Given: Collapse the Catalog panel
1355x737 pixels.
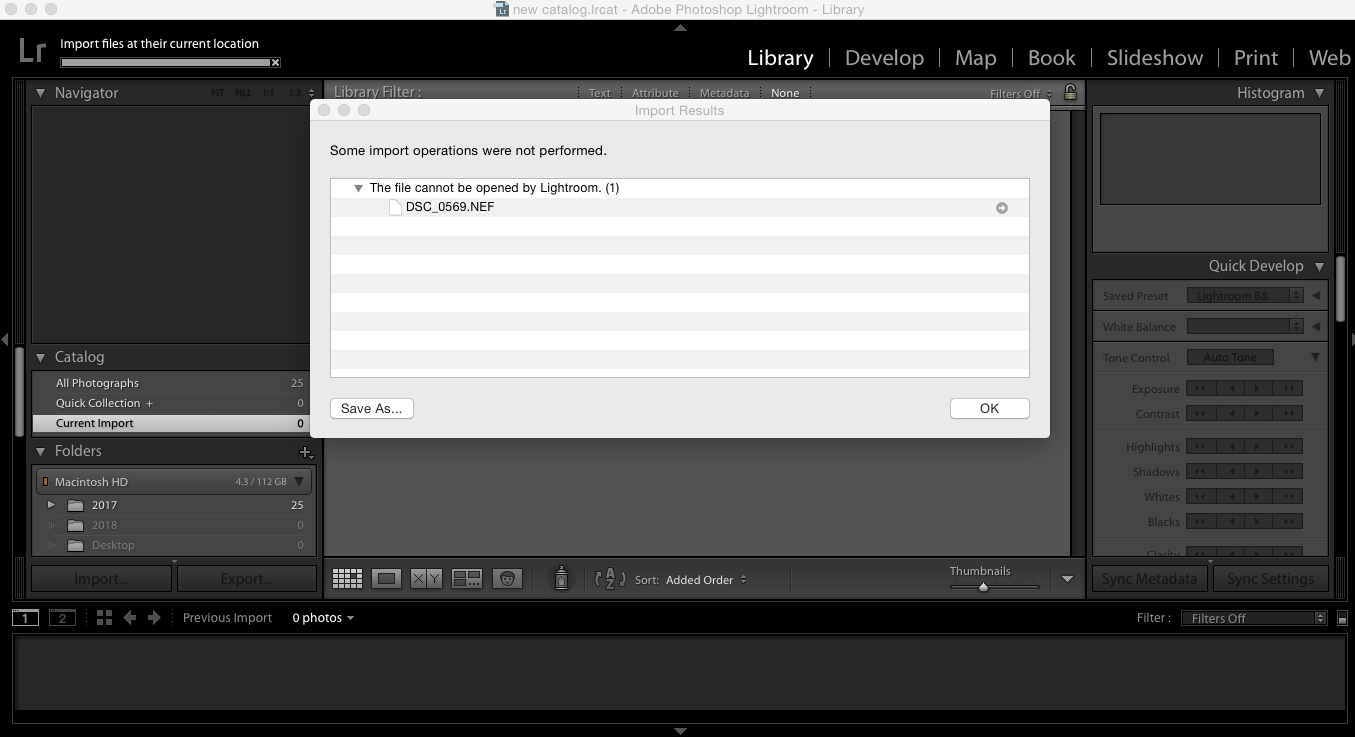Looking at the screenshot, I should [x=41, y=357].
